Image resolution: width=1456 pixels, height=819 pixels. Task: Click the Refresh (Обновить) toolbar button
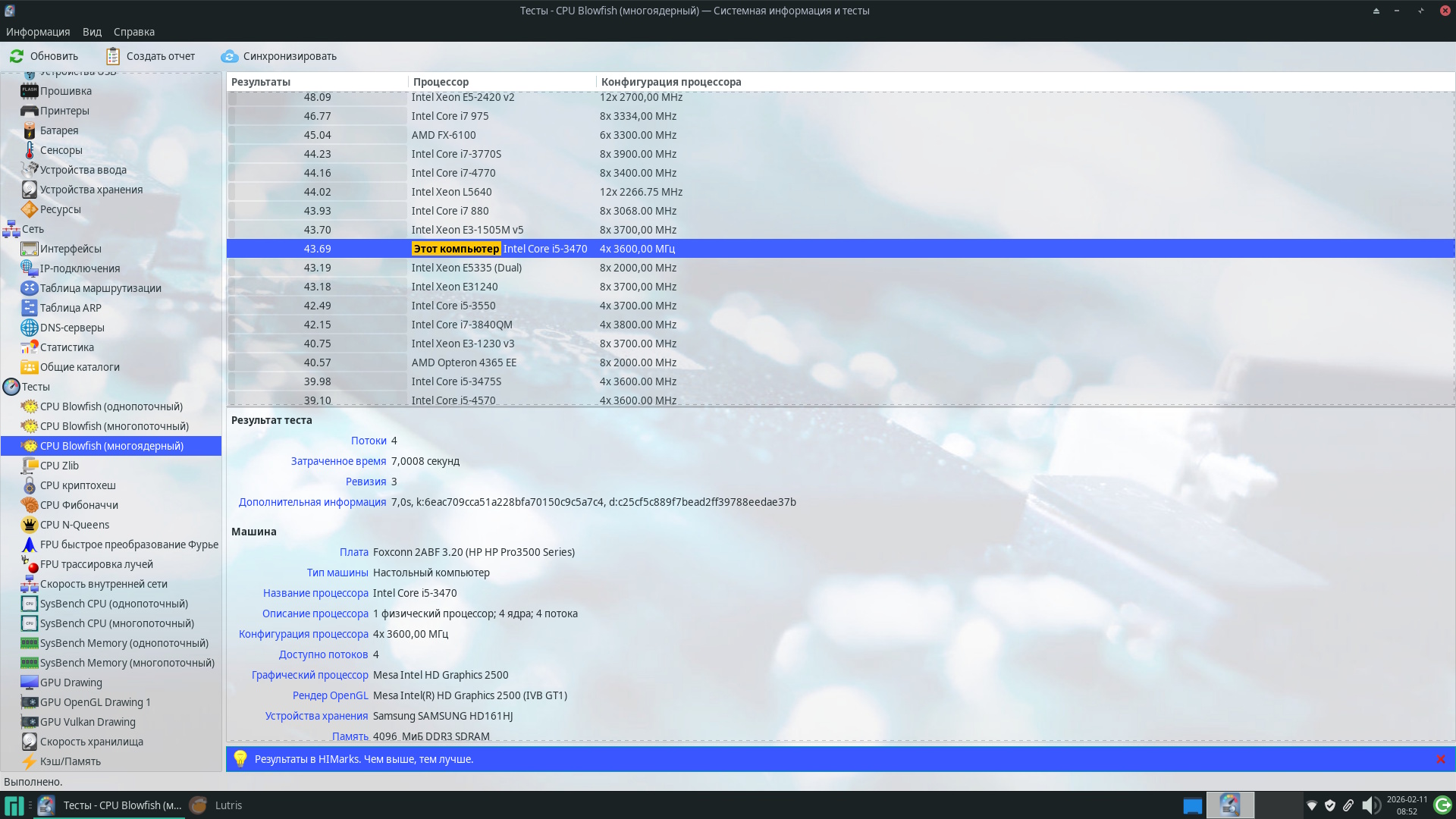coord(44,56)
